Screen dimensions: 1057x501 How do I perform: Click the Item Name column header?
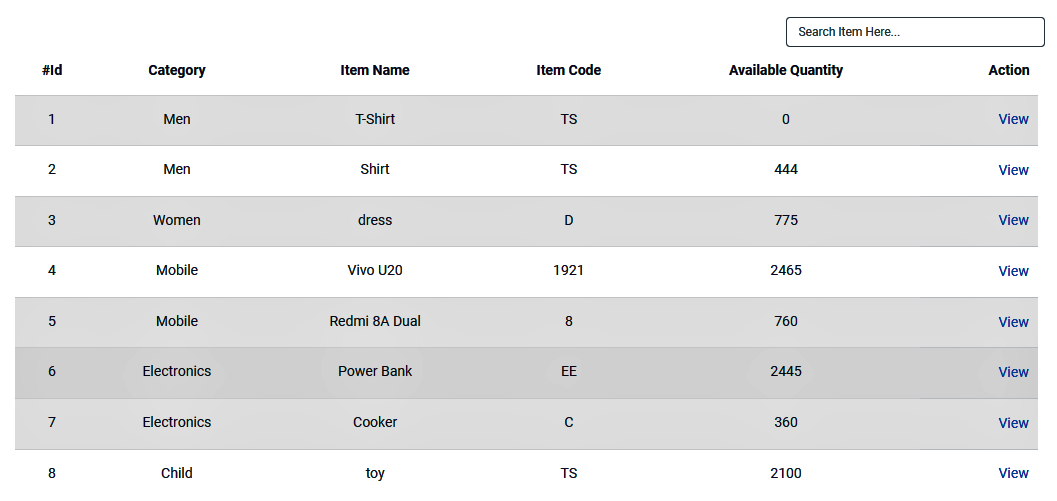click(x=375, y=70)
